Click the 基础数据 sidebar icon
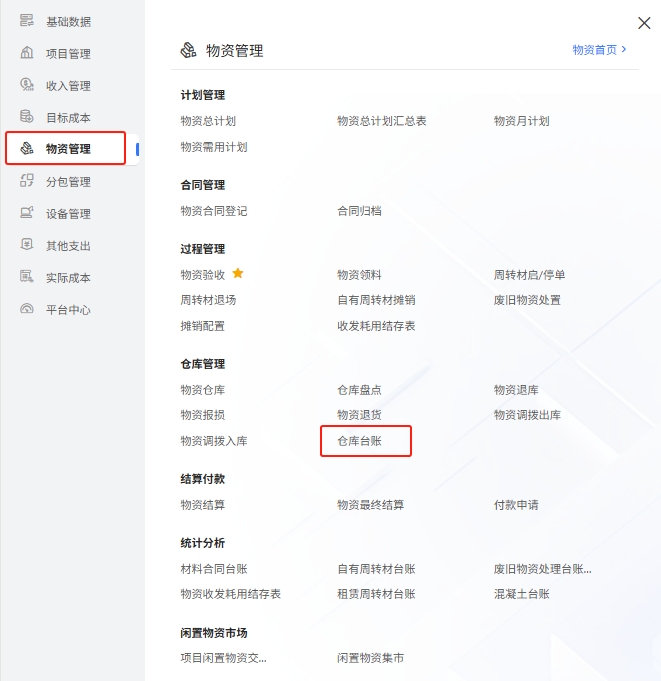 pyautogui.click(x=27, y=21)
